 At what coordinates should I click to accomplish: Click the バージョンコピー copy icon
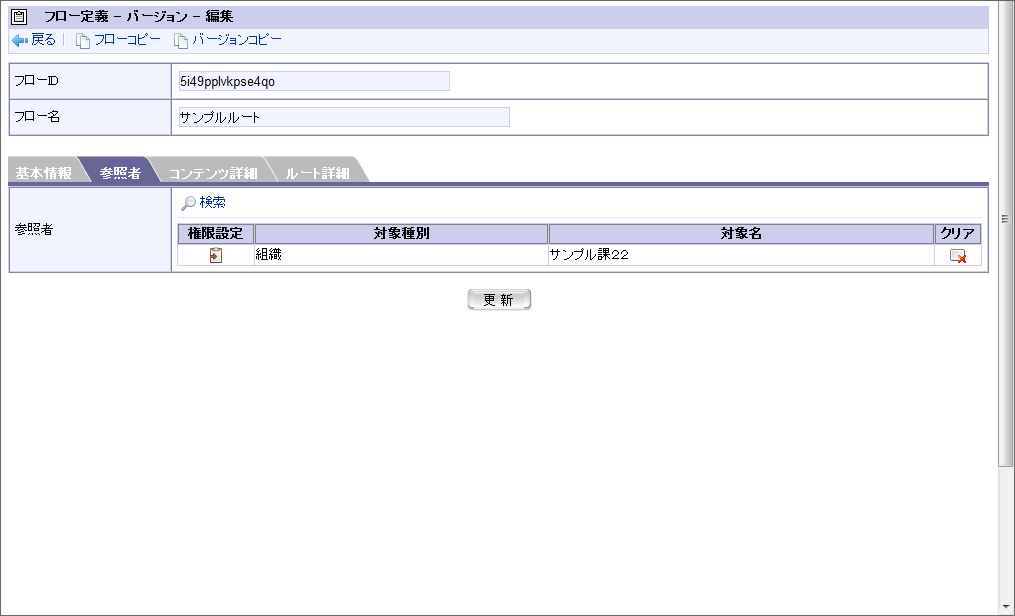pos(181,41)
